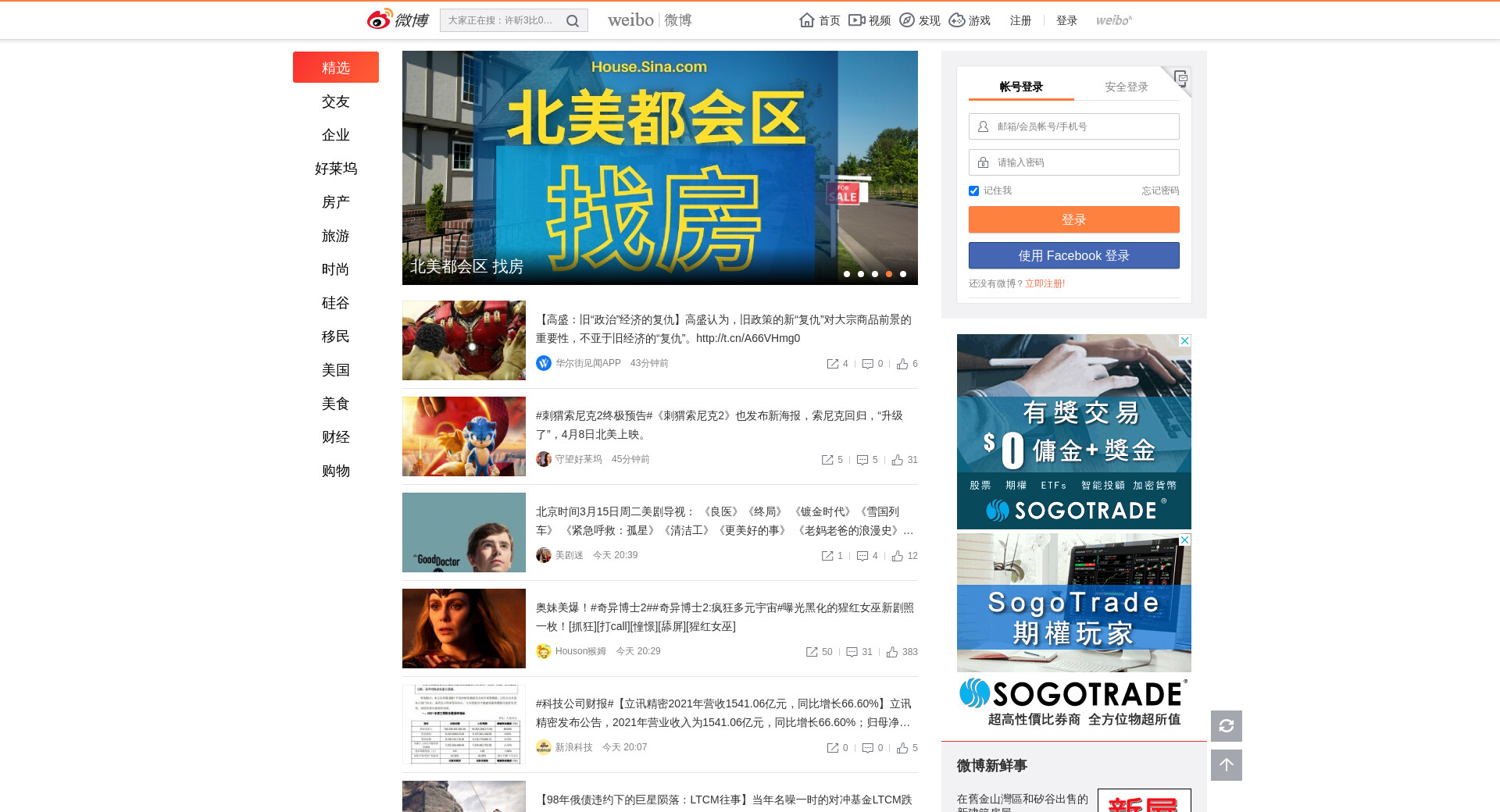Click the 立即注册 link
The height and width of the screenshot is (812, 1500).
1045,283
